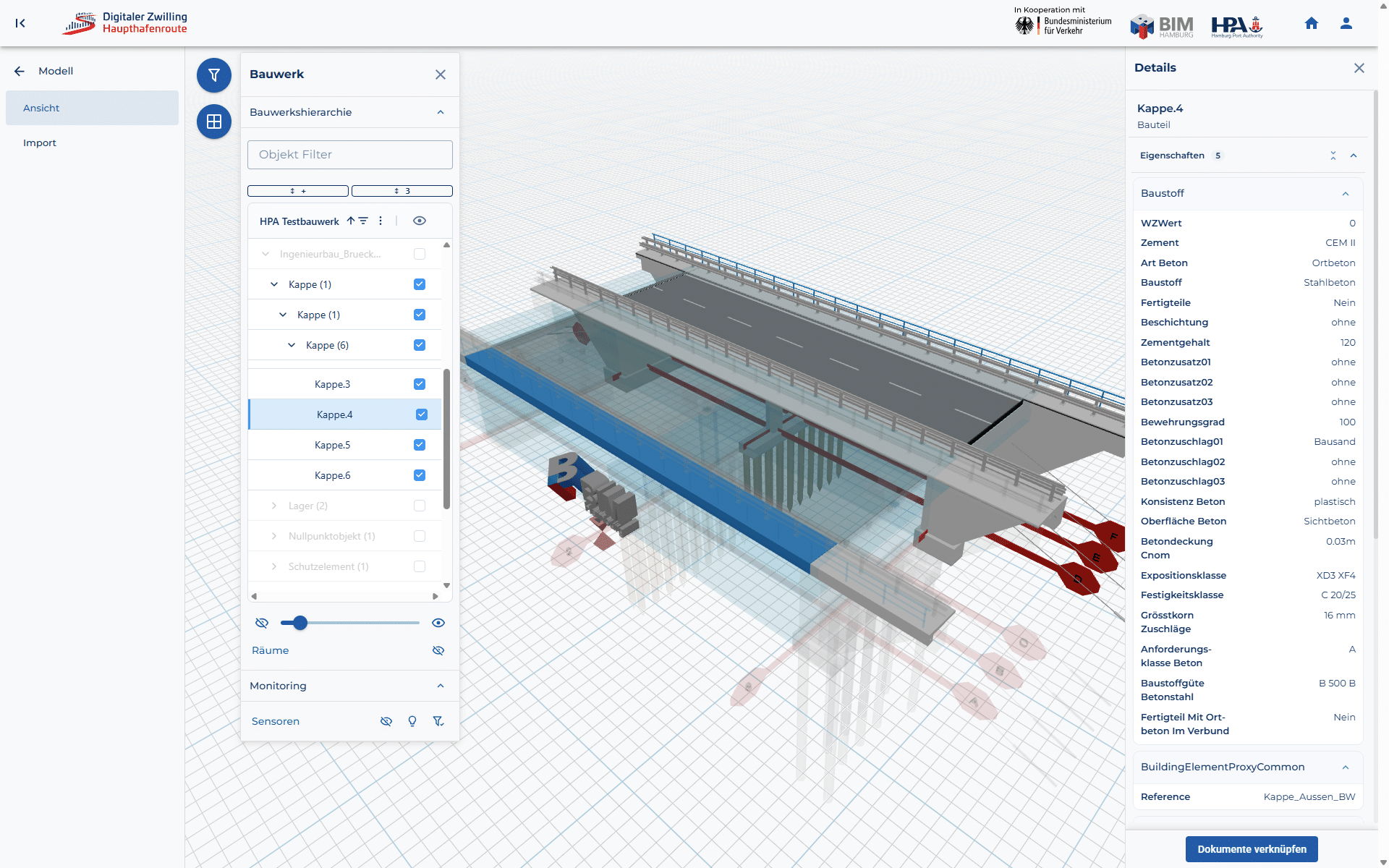Expand the Lager (2) tree node
Image resolution: width=1389 pixels, height=868 pixels.
(274, 506)
